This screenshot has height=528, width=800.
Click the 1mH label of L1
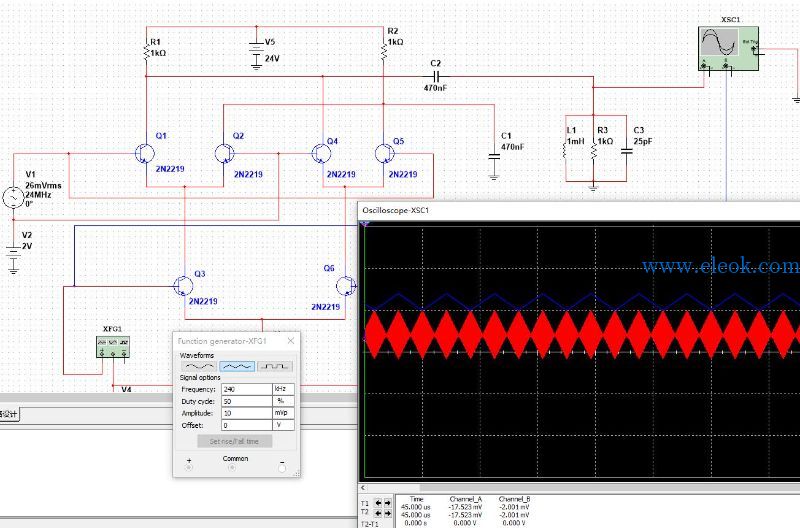pos(576,141)
